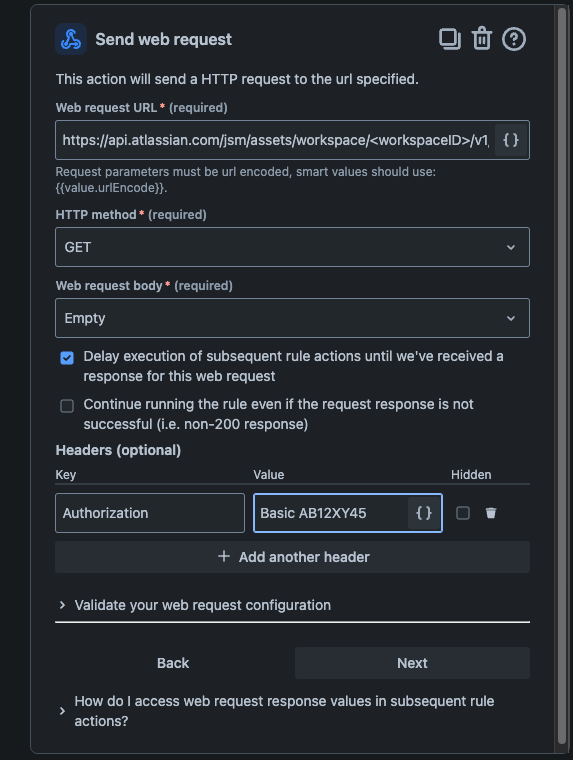Delete the action using the trash icon
This screenshot has width=573, height=760.
482,39
